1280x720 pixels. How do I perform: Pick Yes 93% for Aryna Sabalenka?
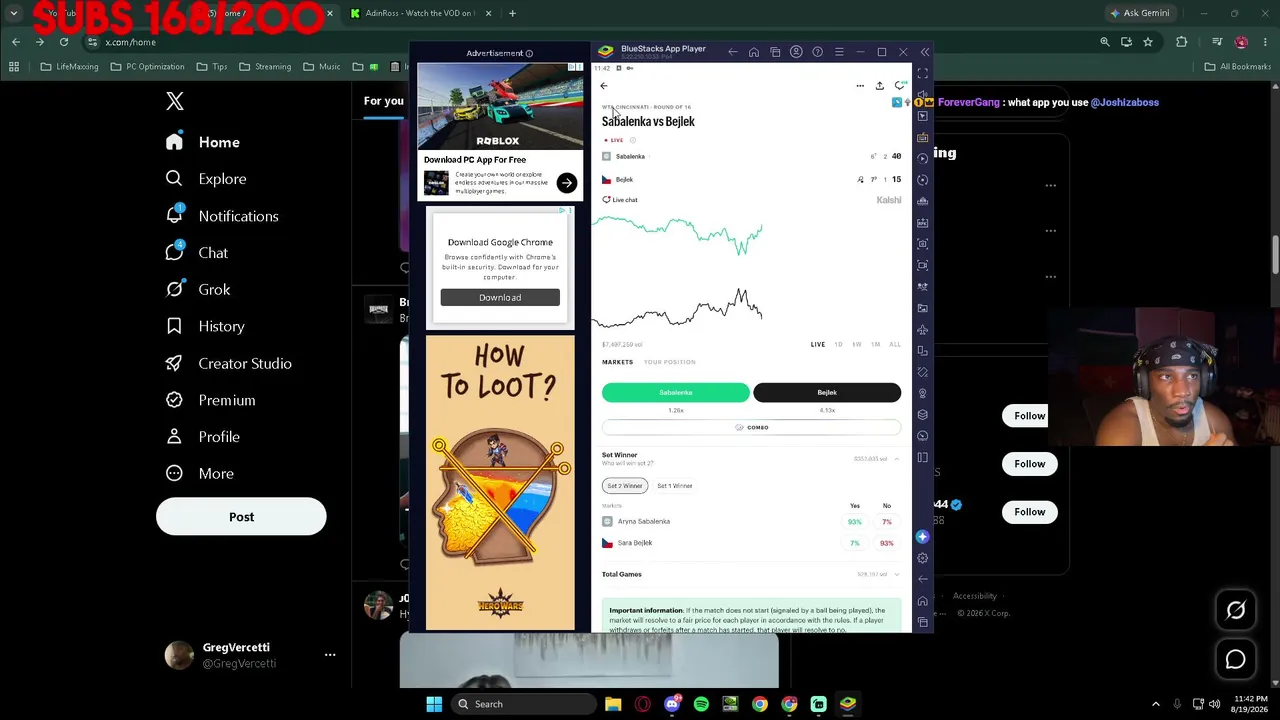click(854, 522)
